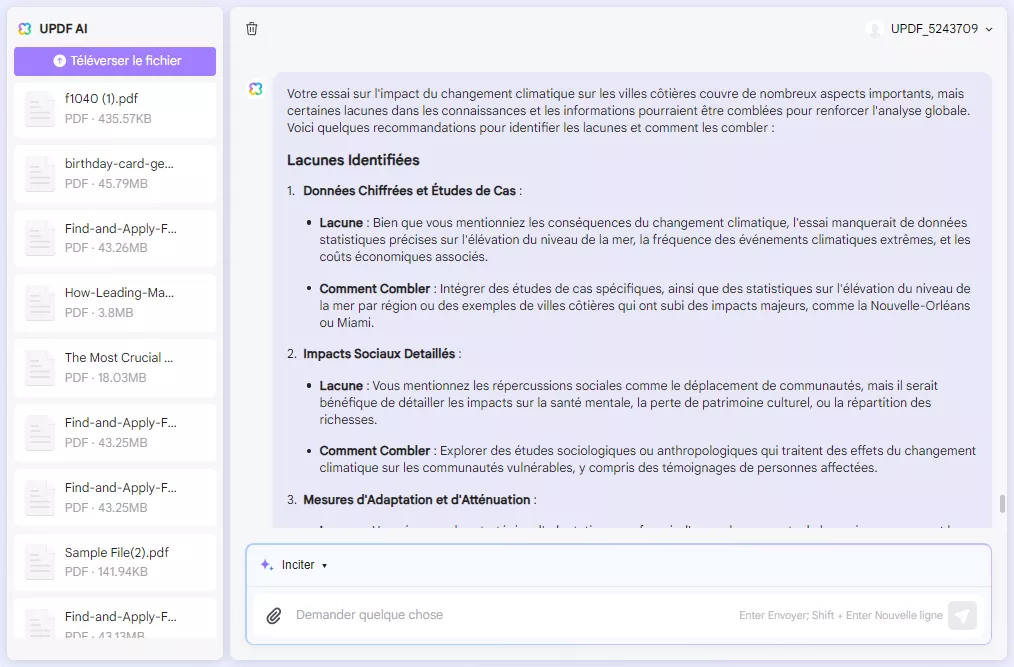Click the PDF icon of How-Leading-Ma file
The height and width of the screenshot is (667, 1014).
coord(39,302)
